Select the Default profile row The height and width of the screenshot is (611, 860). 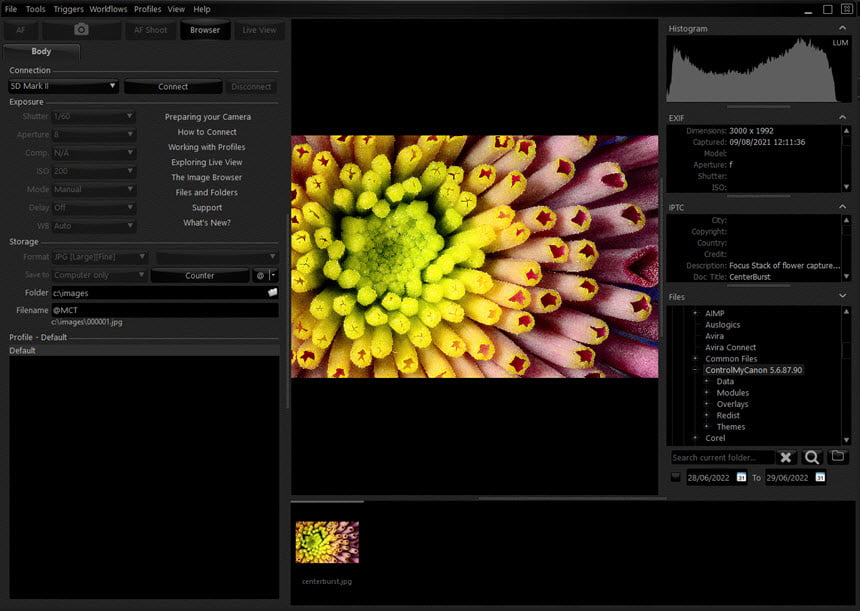coord(144,350)
